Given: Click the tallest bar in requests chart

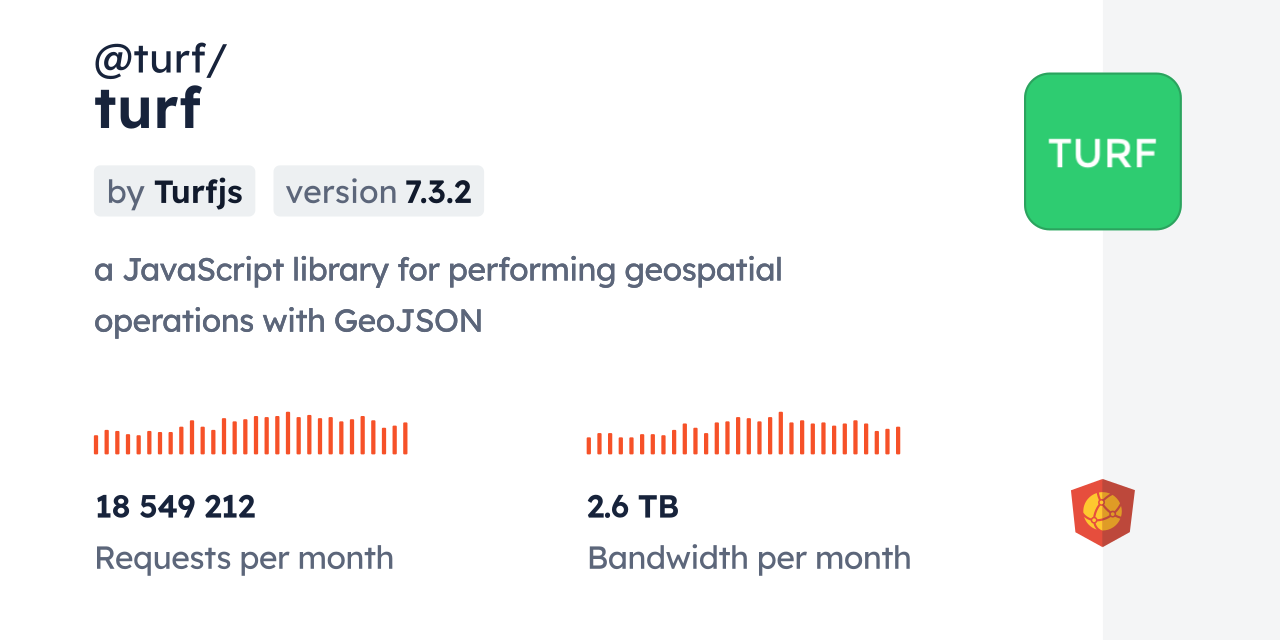Looking at the screenshot, I should [288, 433].
